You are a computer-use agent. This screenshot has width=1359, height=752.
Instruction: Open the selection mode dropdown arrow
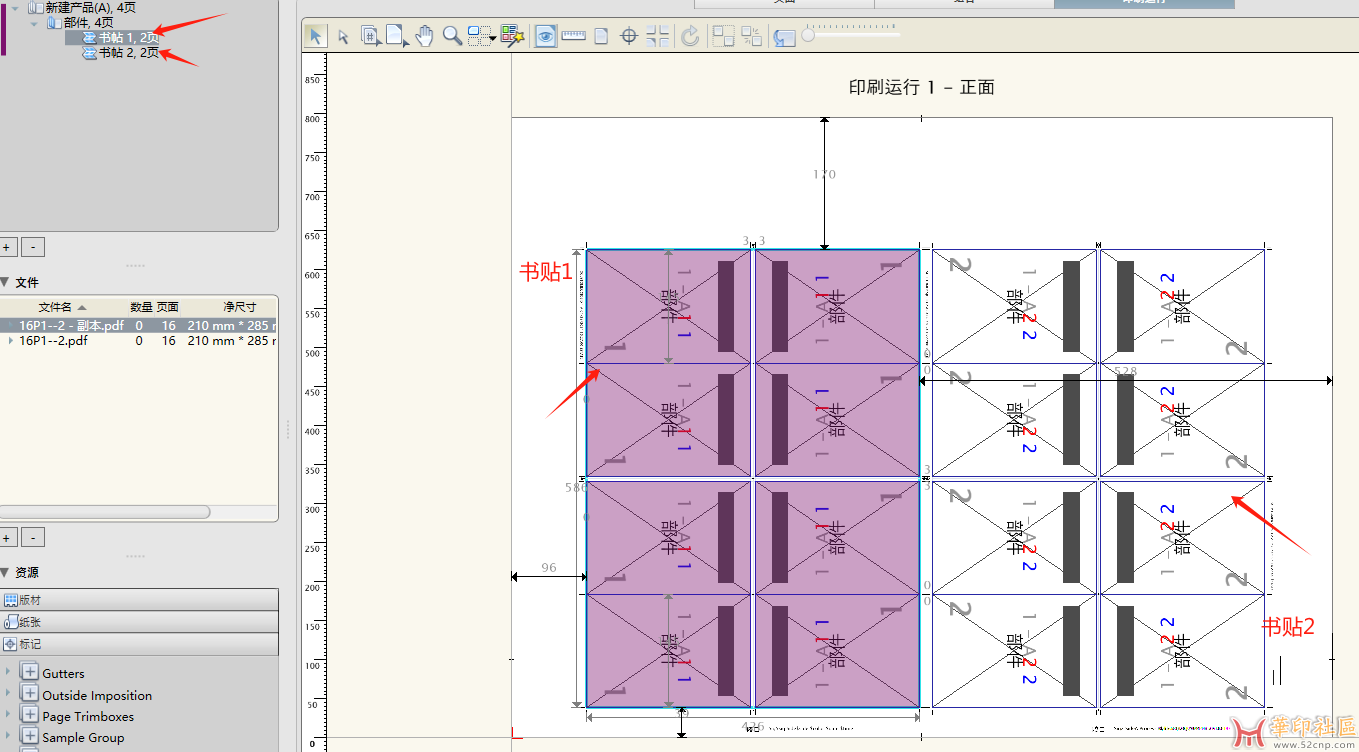tap(493, 39)
